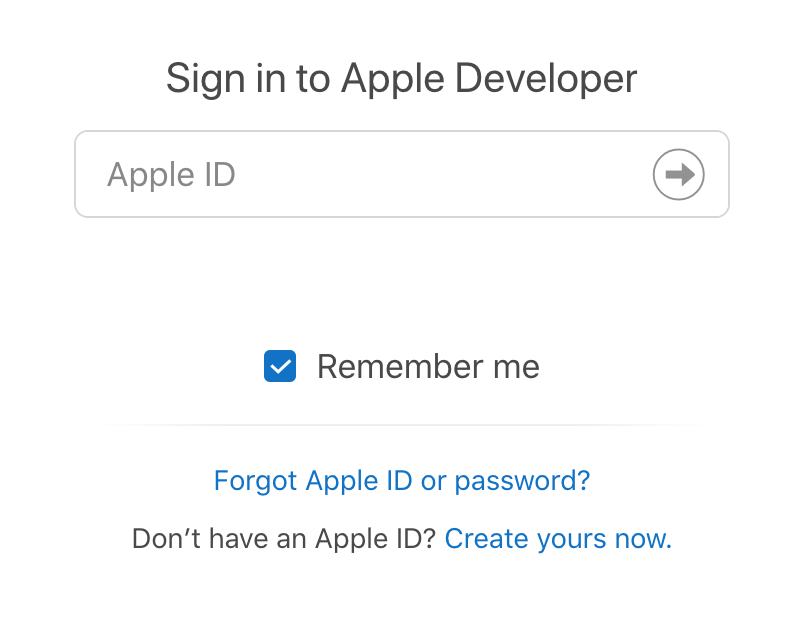Select the Apple ID text box border area

pos(402,174)
